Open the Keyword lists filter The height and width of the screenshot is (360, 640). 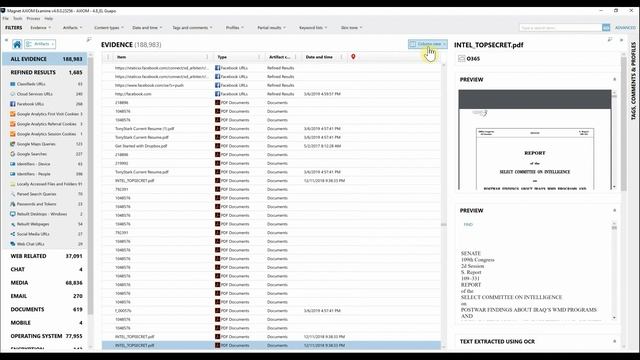313,28
